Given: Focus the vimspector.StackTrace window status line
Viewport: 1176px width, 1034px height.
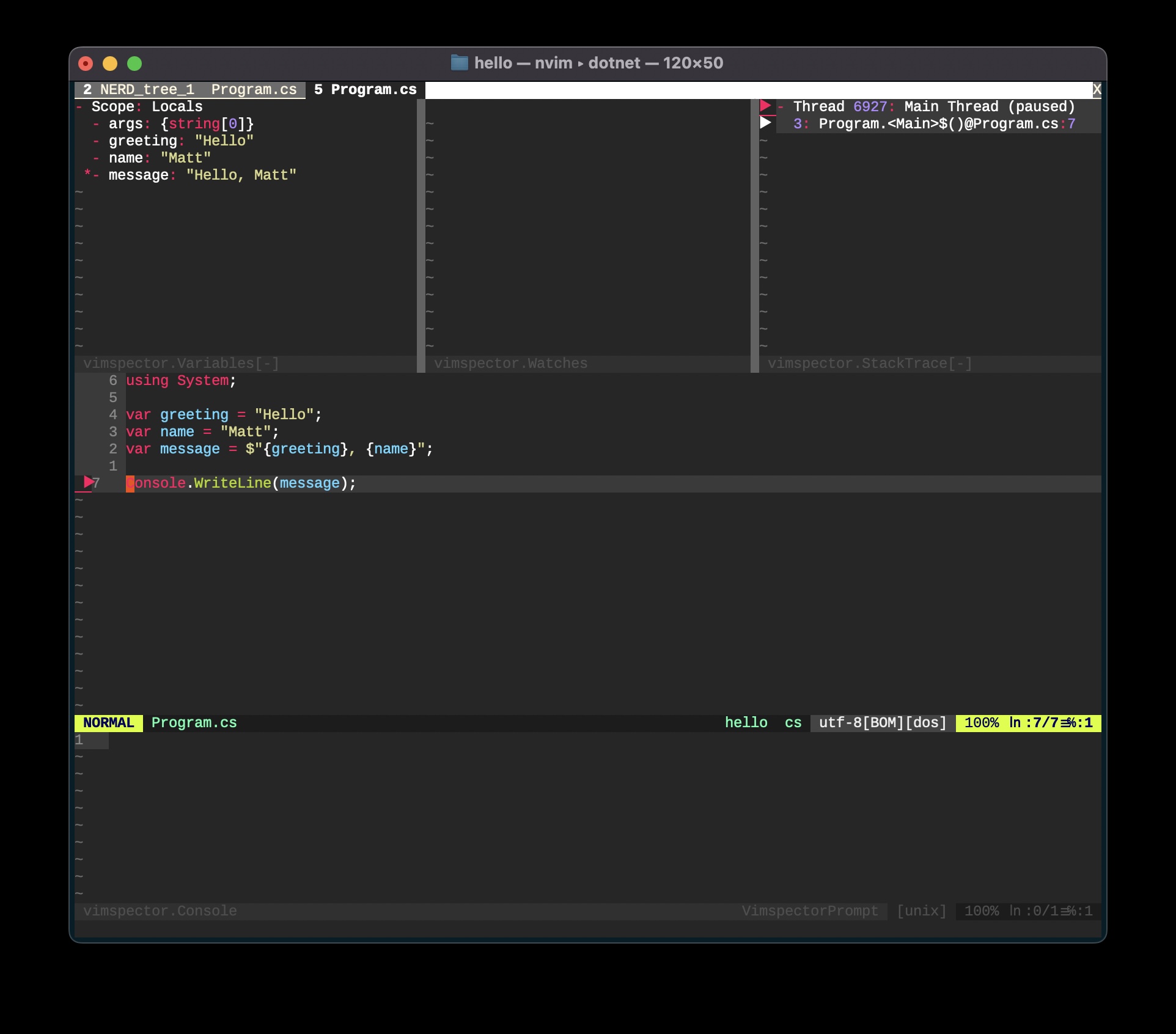Looking at the screenshot, I should coord(930,364).
